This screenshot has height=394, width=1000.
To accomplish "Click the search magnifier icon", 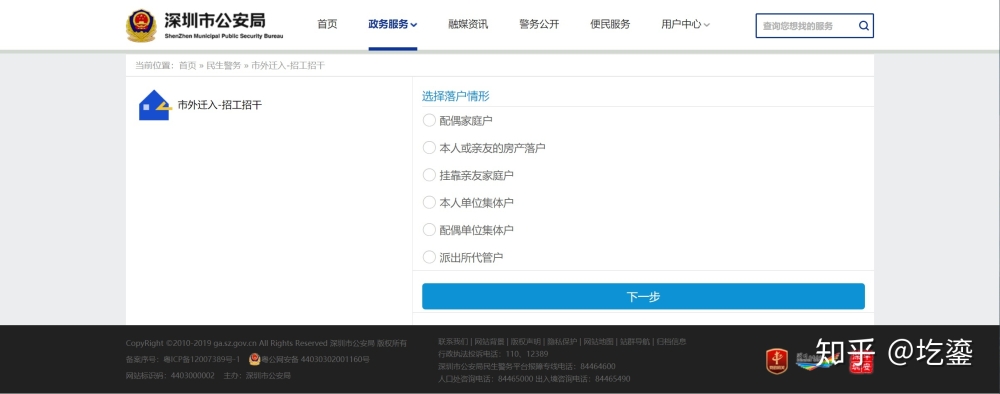I will (x=864, y=26).
